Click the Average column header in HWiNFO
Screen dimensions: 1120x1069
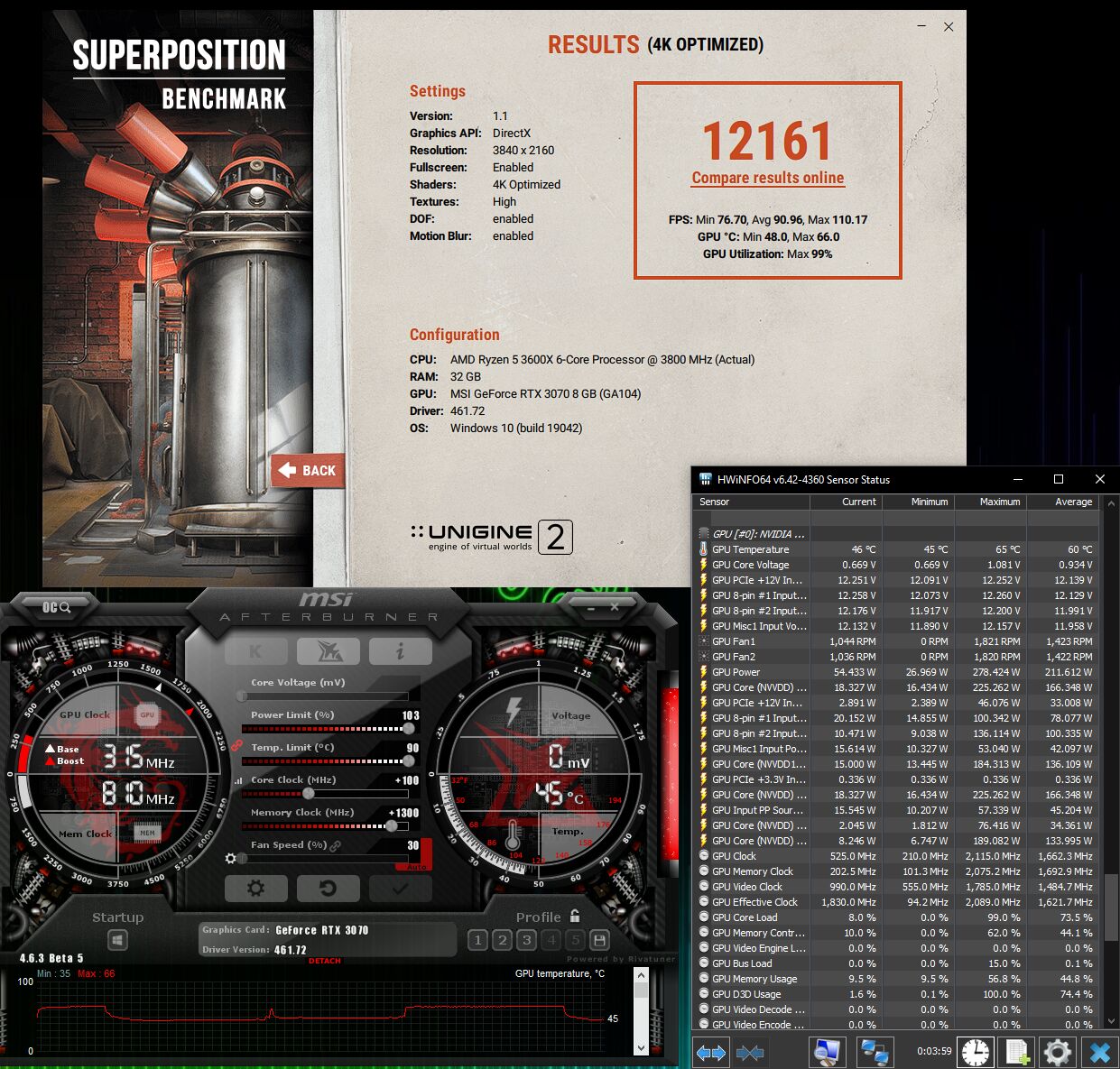(1062, 502)
